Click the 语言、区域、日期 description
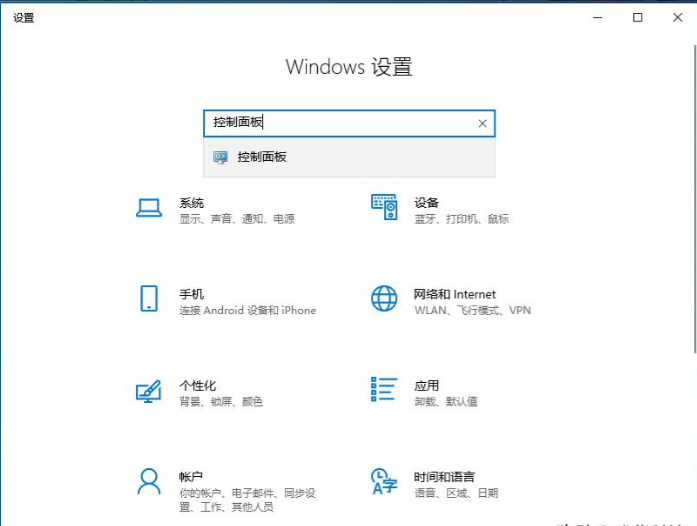697x526 pixels. [456, 493]
